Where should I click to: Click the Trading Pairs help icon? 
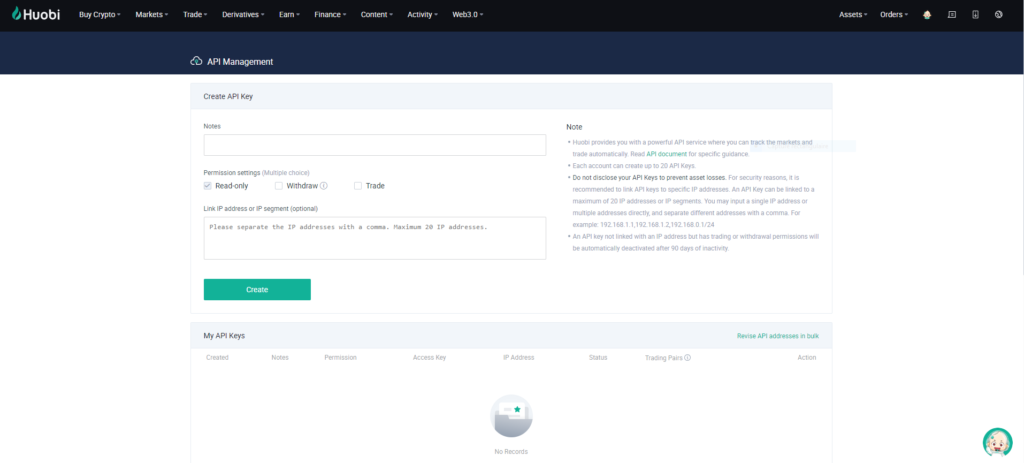[x=688, y=357]
